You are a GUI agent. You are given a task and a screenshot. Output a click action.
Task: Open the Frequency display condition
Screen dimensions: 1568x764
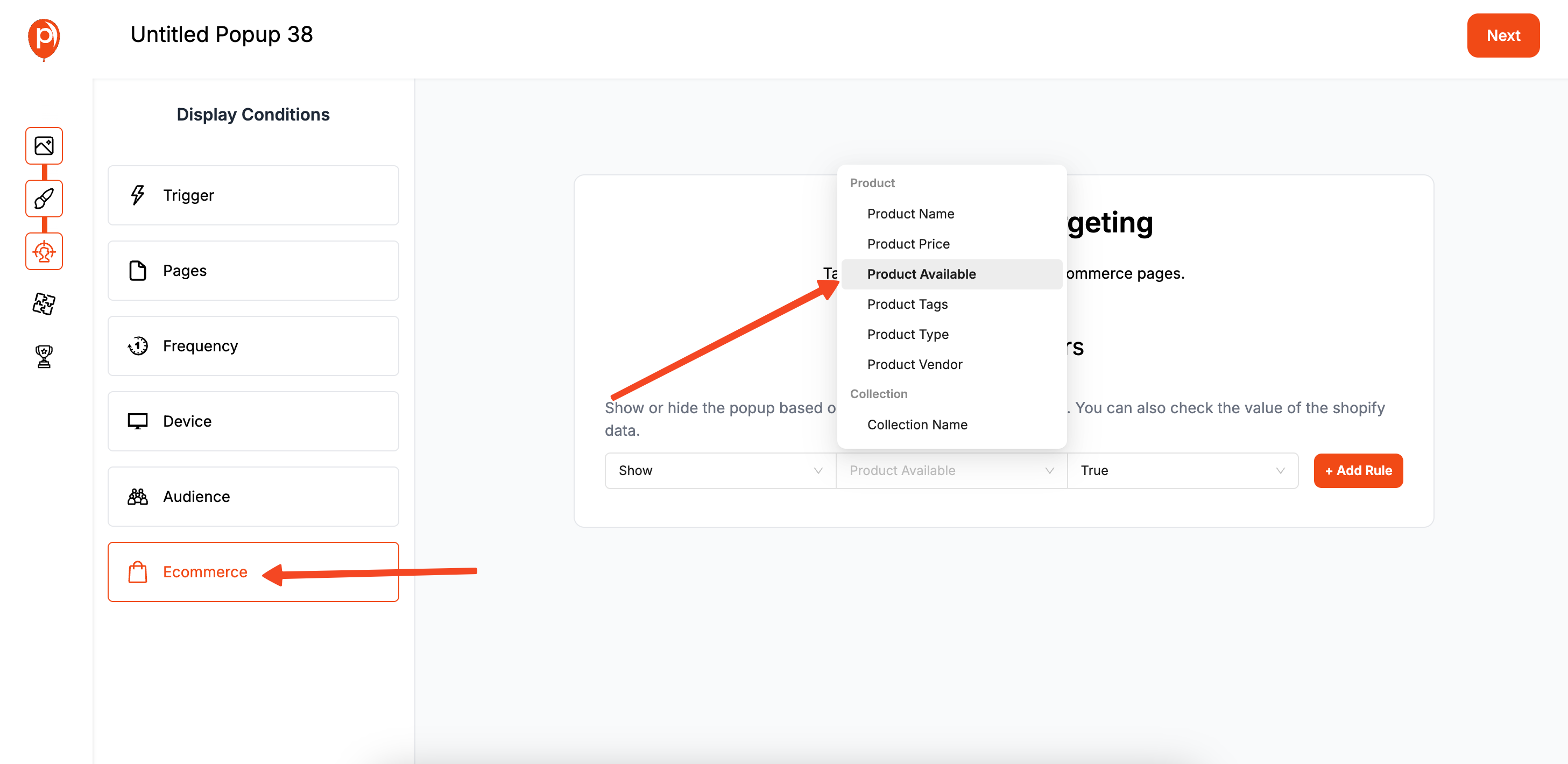(x=253, y=346)
